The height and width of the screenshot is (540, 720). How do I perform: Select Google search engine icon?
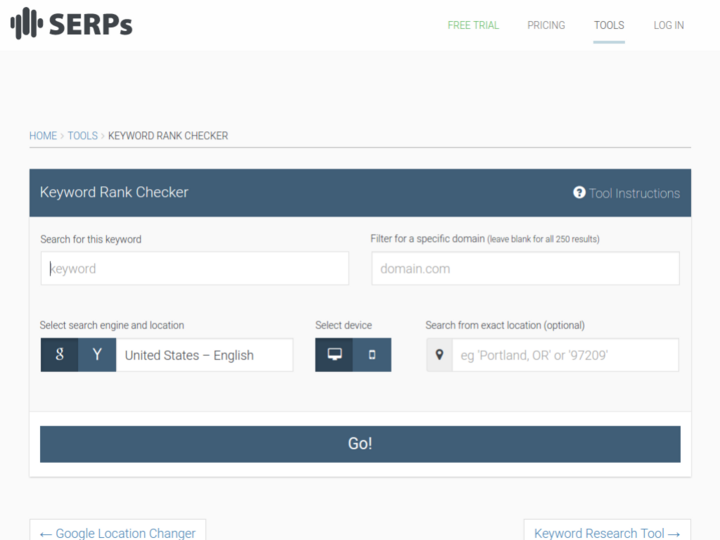60,355
